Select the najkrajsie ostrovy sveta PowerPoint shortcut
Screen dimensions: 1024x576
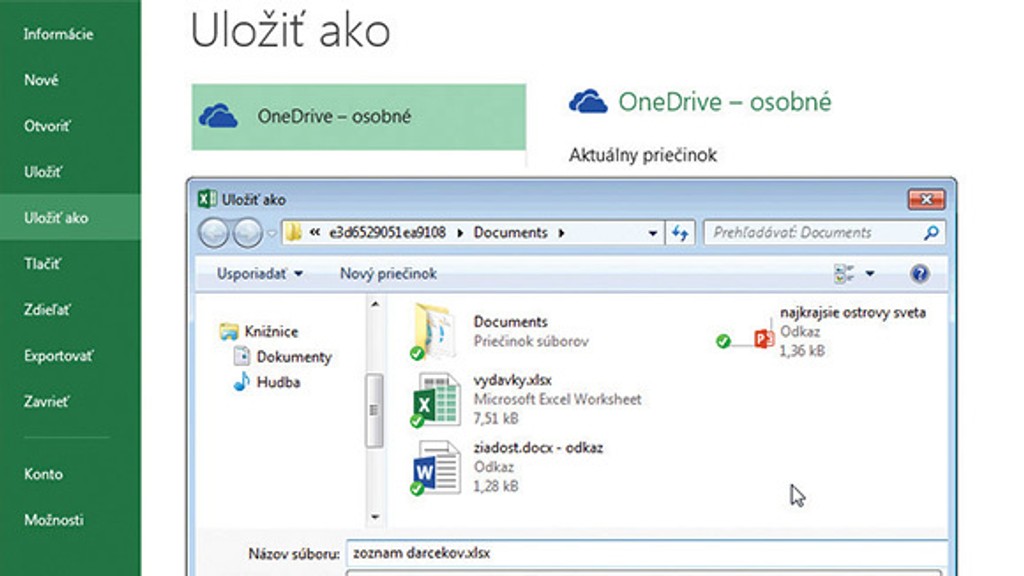[764, 340]
